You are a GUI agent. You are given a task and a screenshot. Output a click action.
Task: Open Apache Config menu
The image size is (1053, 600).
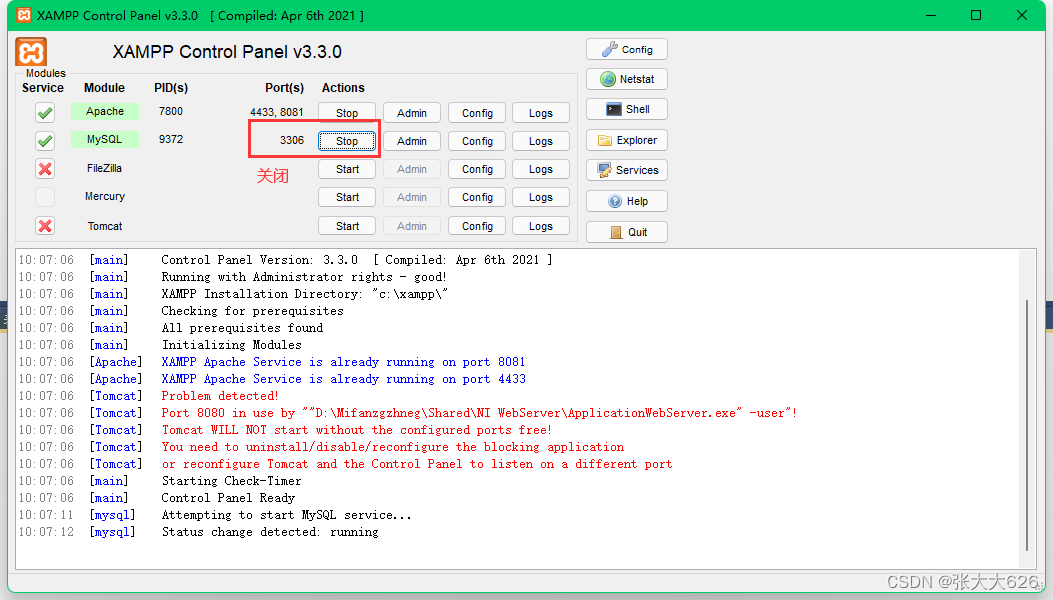click(x=477, y=113)
